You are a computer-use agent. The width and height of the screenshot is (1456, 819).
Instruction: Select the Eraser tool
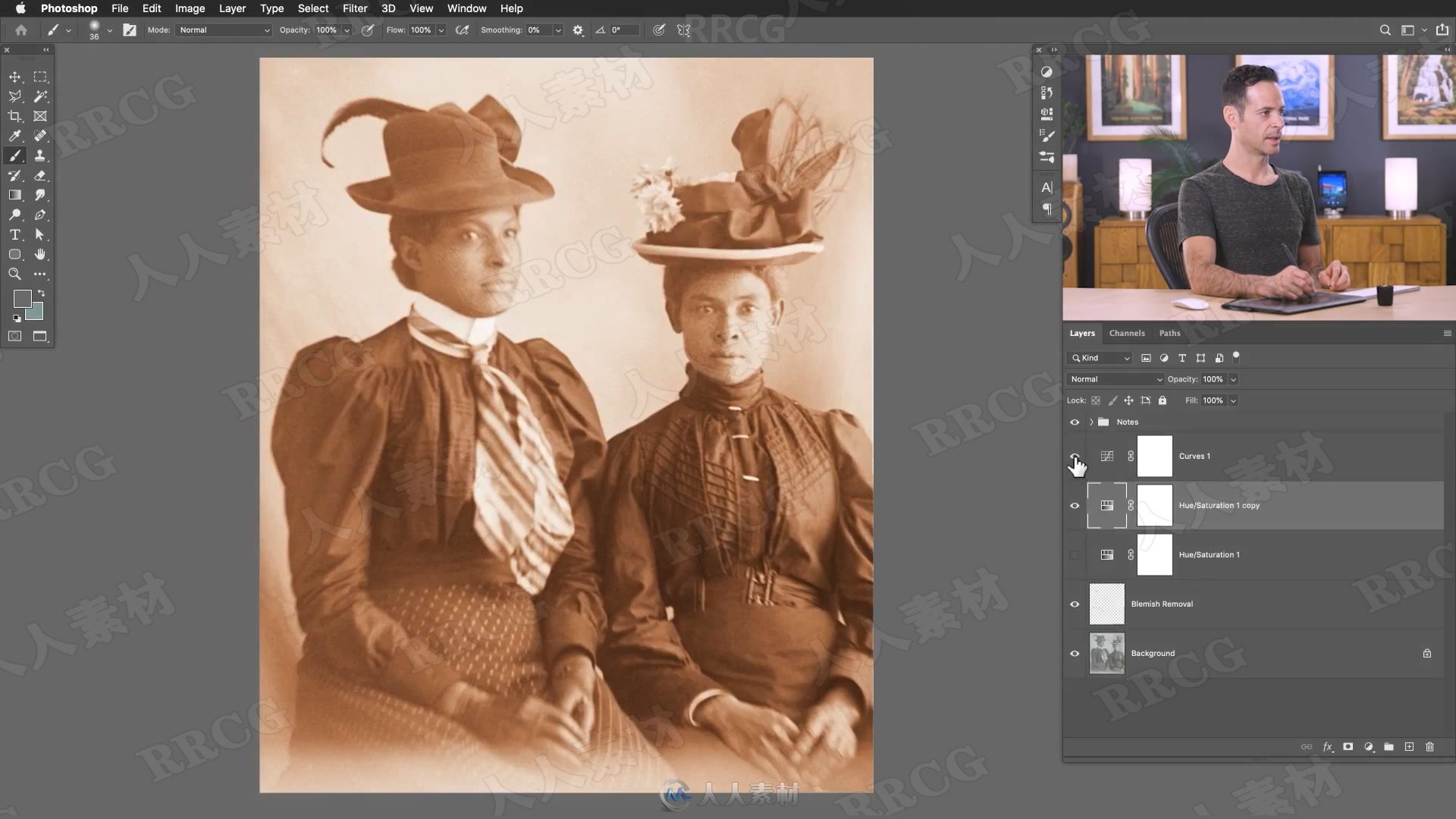[40, 175]
